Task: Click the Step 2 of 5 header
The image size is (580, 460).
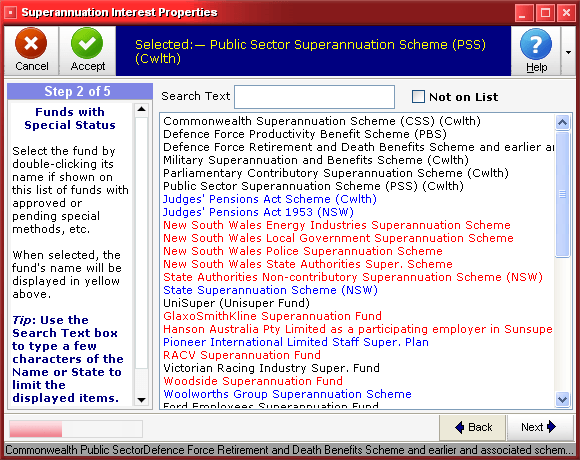Action: point(80,91)
